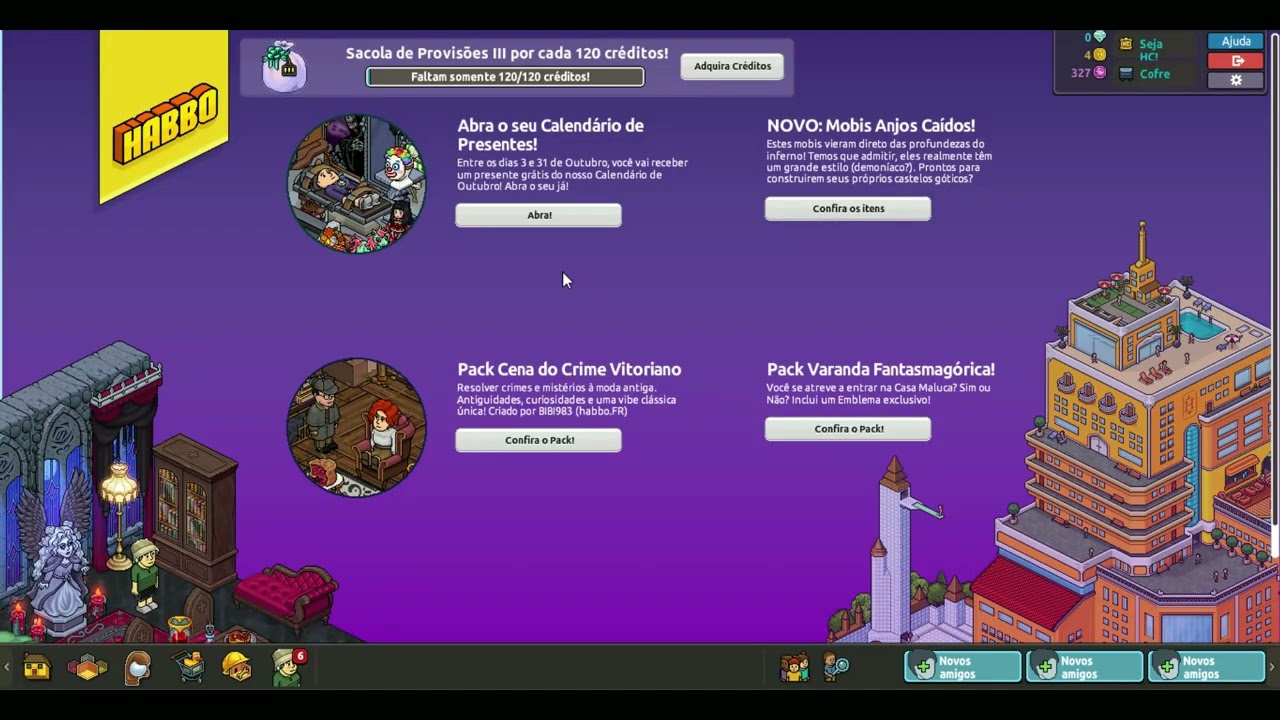Open settings via the gear icon
1280x720 pixels.
coord(1236,80)
